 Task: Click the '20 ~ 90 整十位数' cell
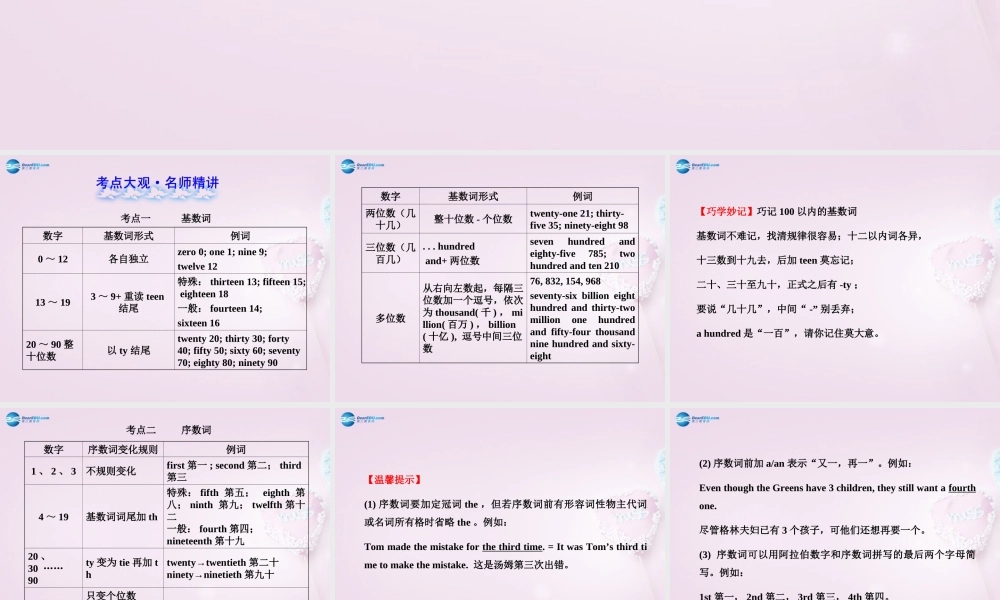52,350
